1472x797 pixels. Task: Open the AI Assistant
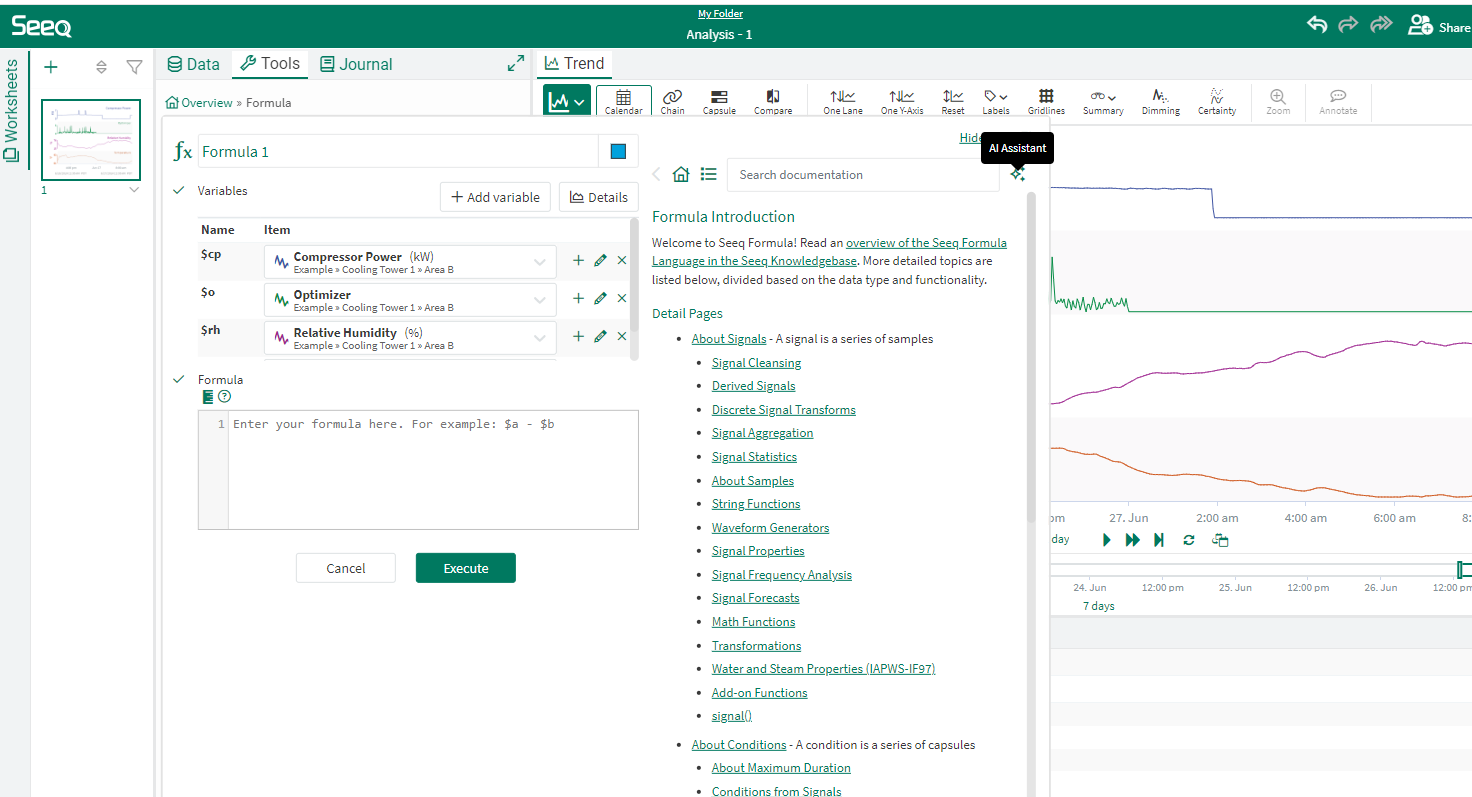1017,174
